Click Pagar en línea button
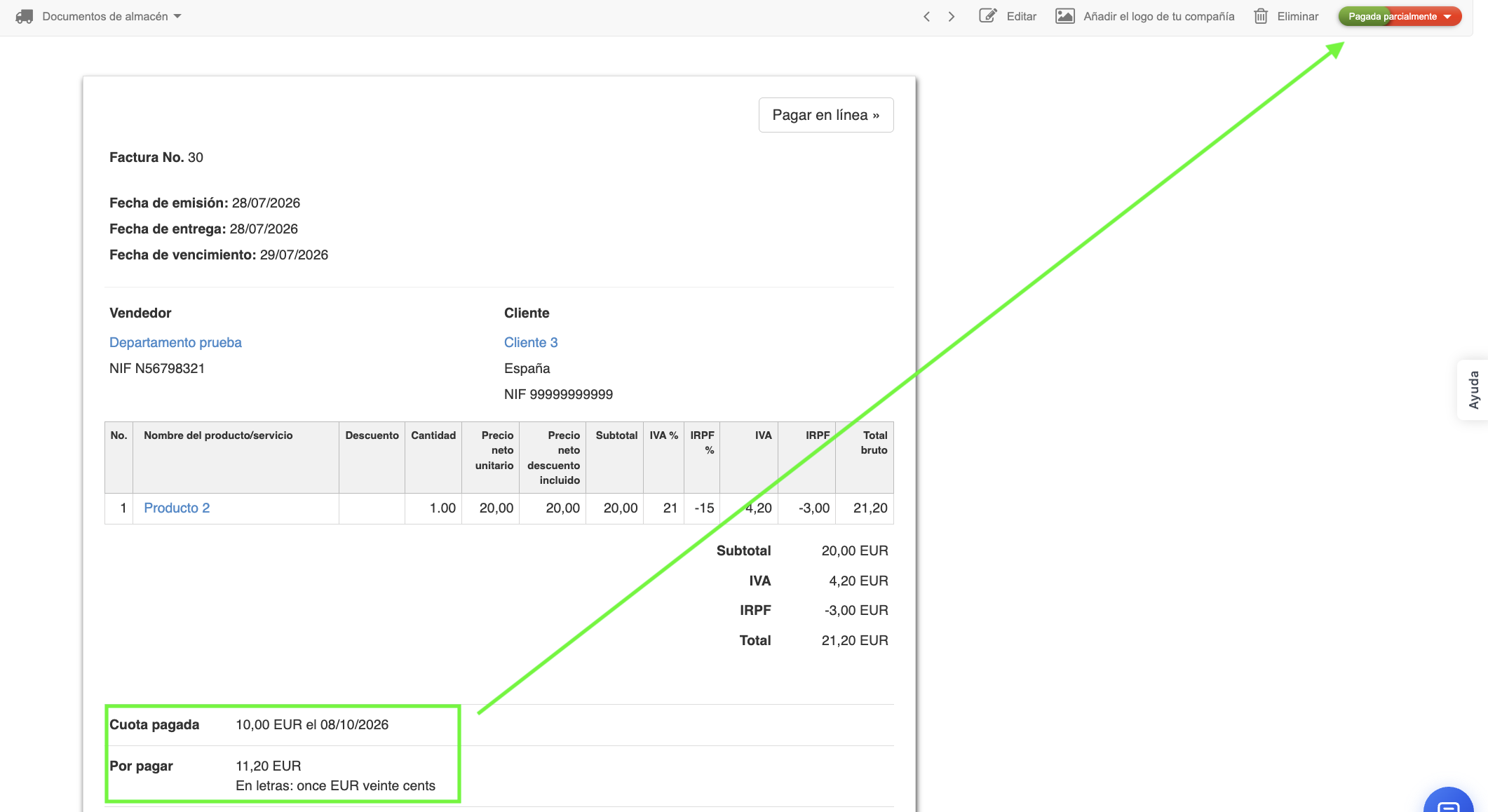 point(825,115)
